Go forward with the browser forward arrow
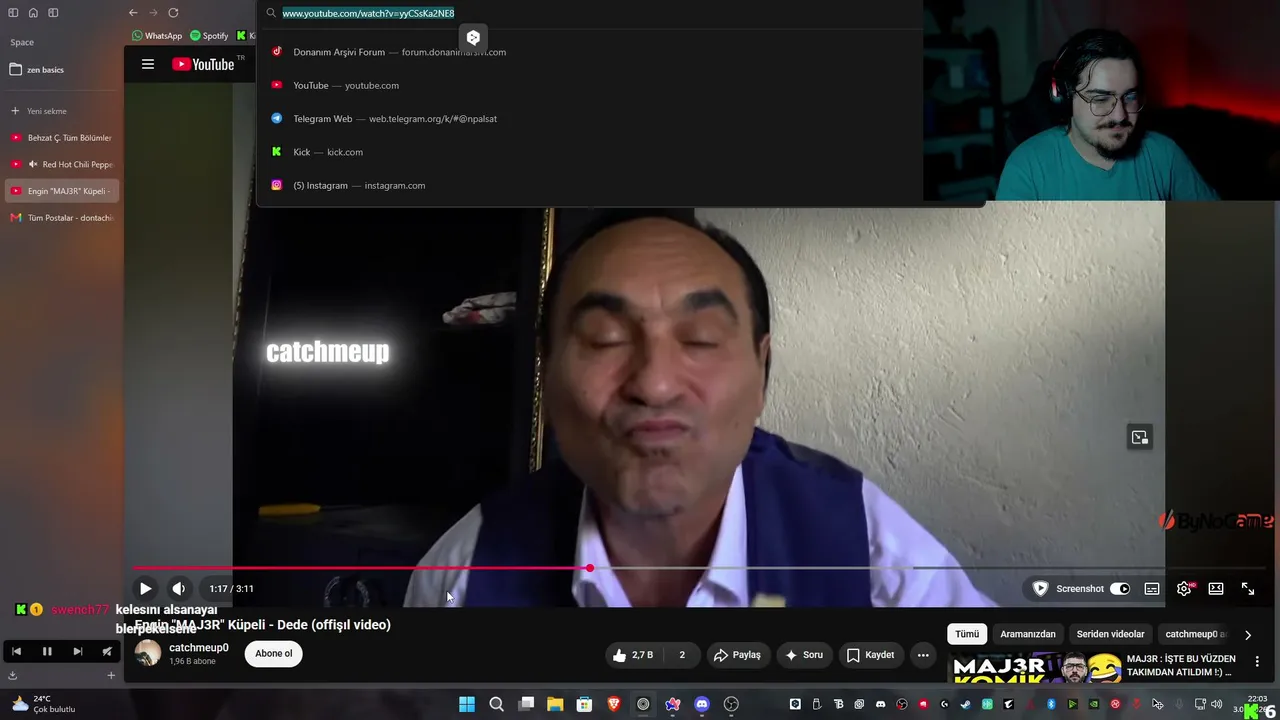The width and height of the screenshot is (1280, 720). click(x=153, y=13)
